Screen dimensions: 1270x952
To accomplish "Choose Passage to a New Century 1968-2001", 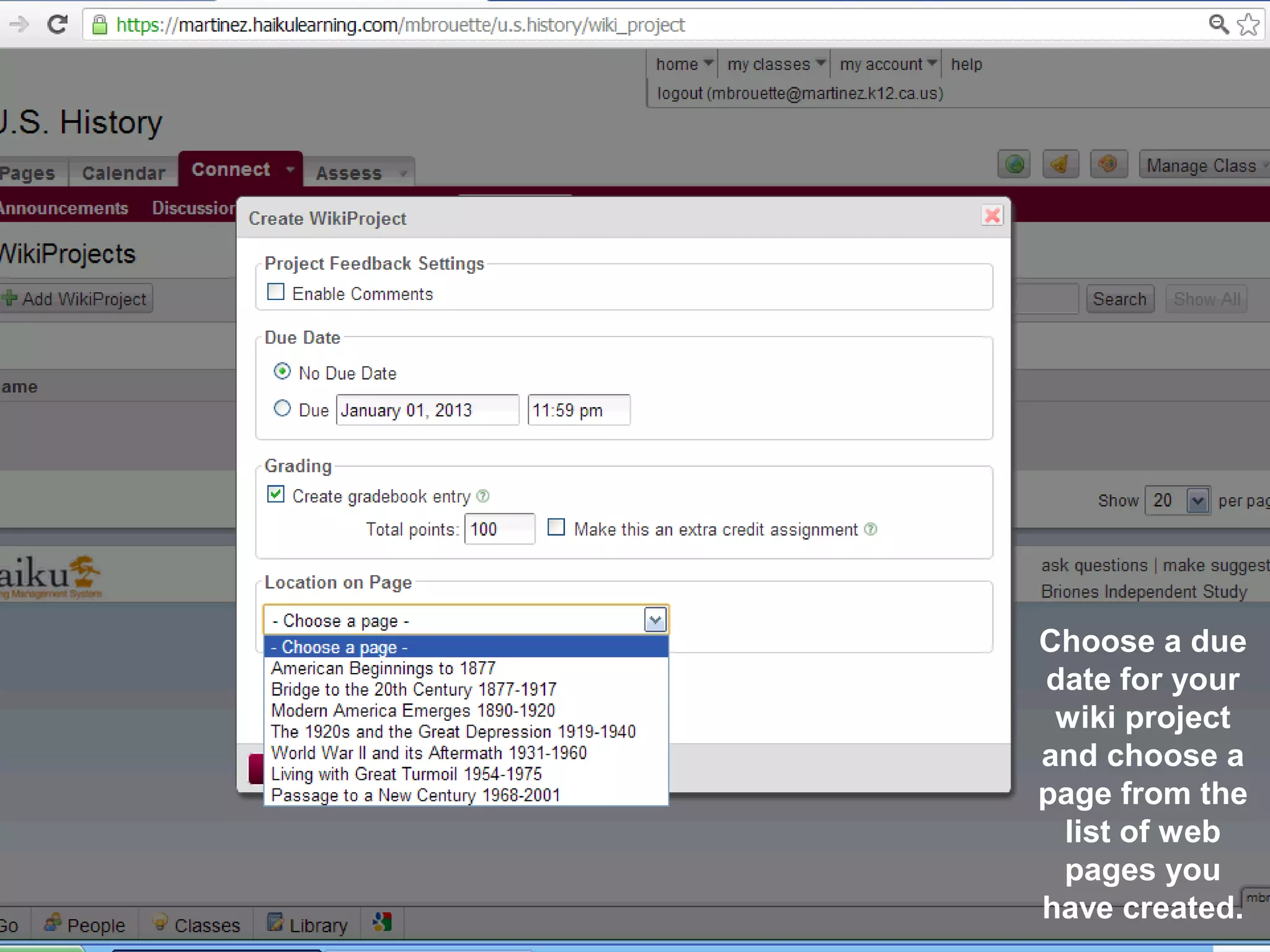I will [x=466, y=795].
